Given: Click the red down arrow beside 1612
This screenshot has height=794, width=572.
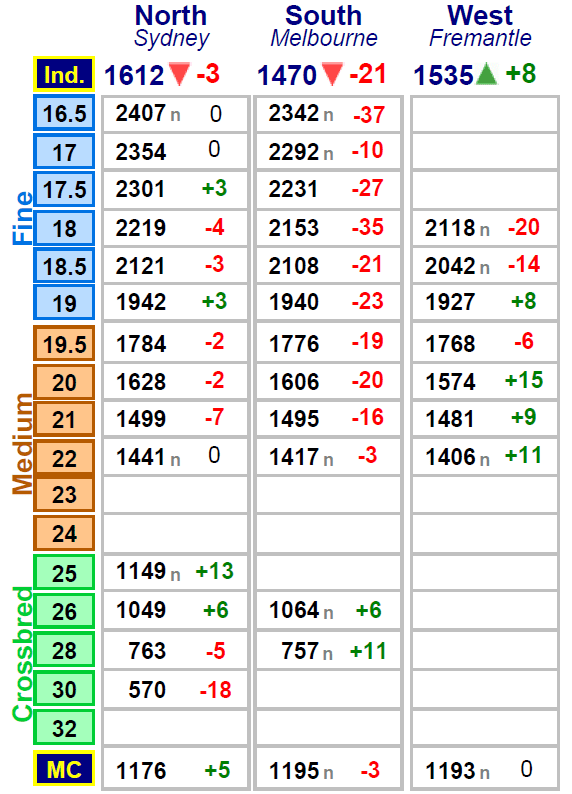Looking at the screenshot, I should pyautogui.click(x=179, y=74).
